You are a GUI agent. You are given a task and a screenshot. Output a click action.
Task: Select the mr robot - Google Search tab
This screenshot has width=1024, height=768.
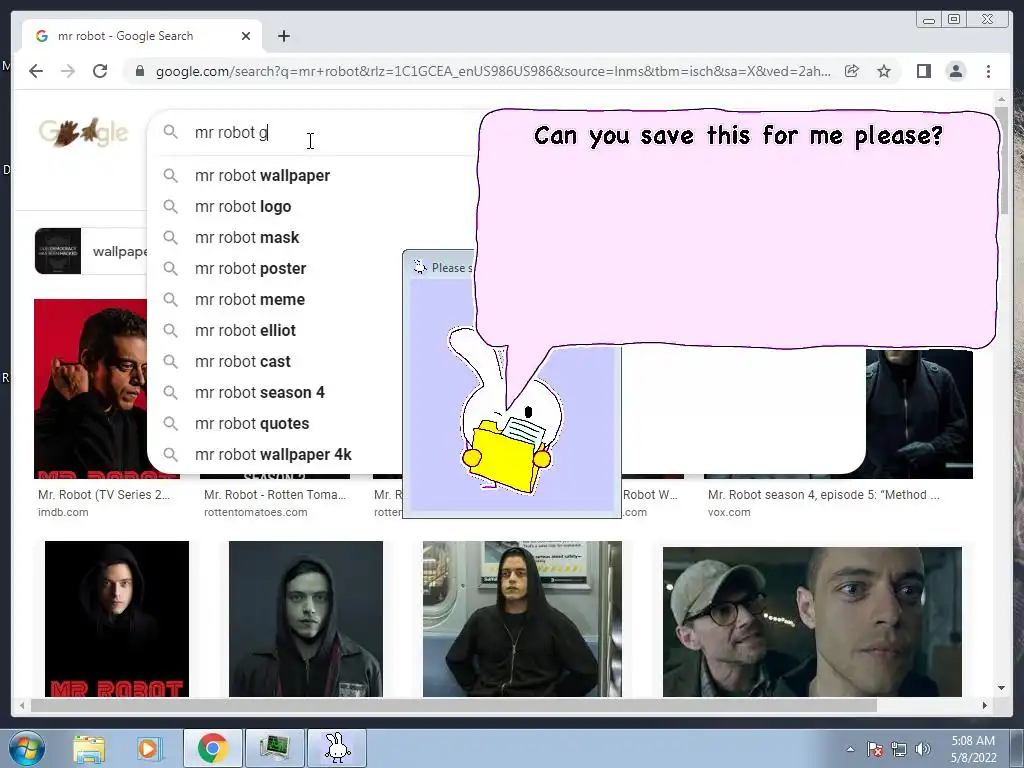point(142,36)
